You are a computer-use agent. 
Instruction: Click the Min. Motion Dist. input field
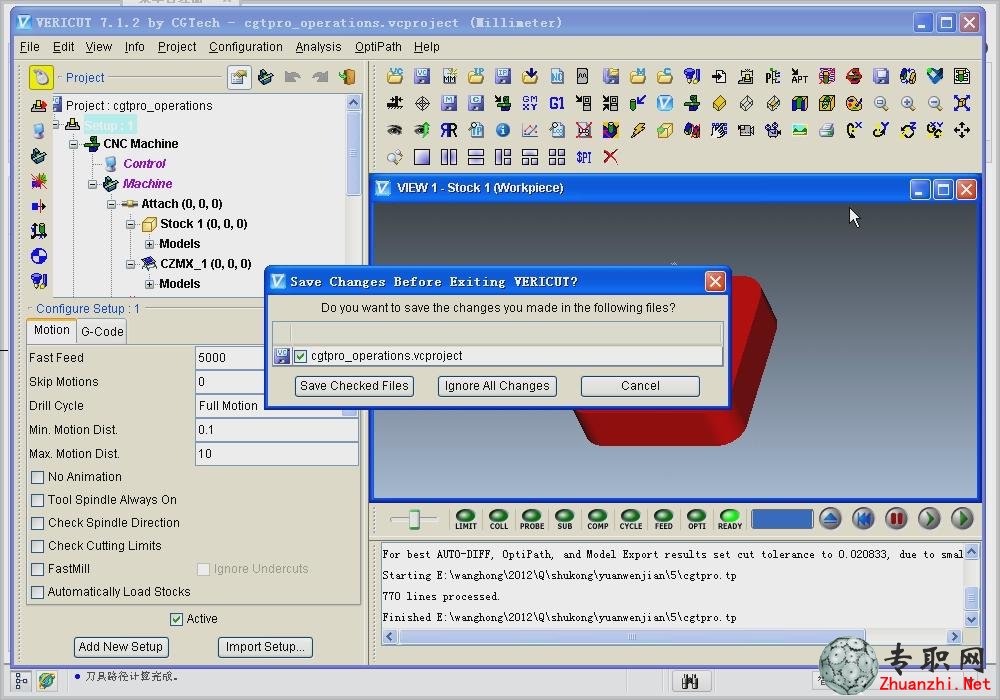point(277,430)
